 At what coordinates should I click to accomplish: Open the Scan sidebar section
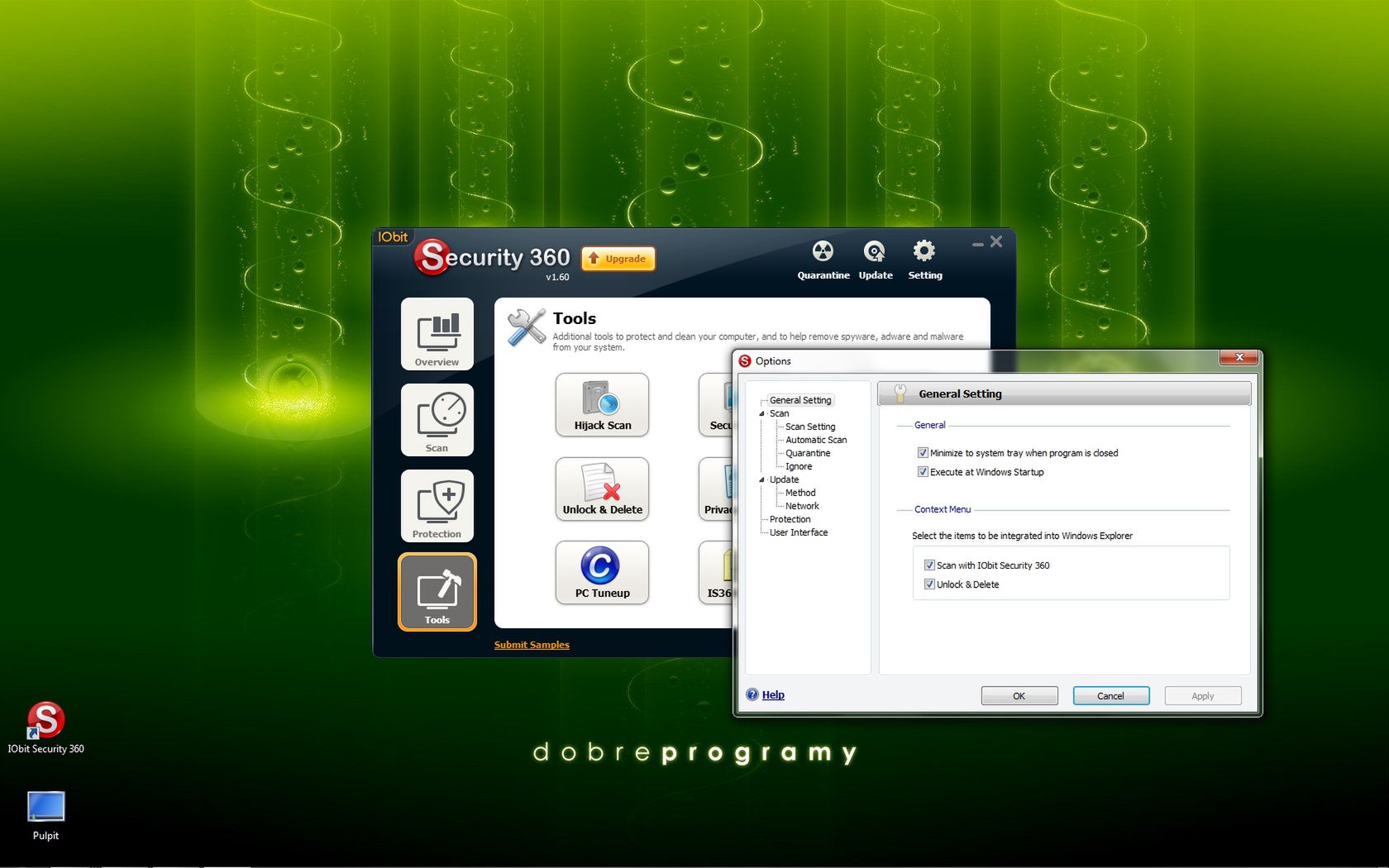pos(437,420)
